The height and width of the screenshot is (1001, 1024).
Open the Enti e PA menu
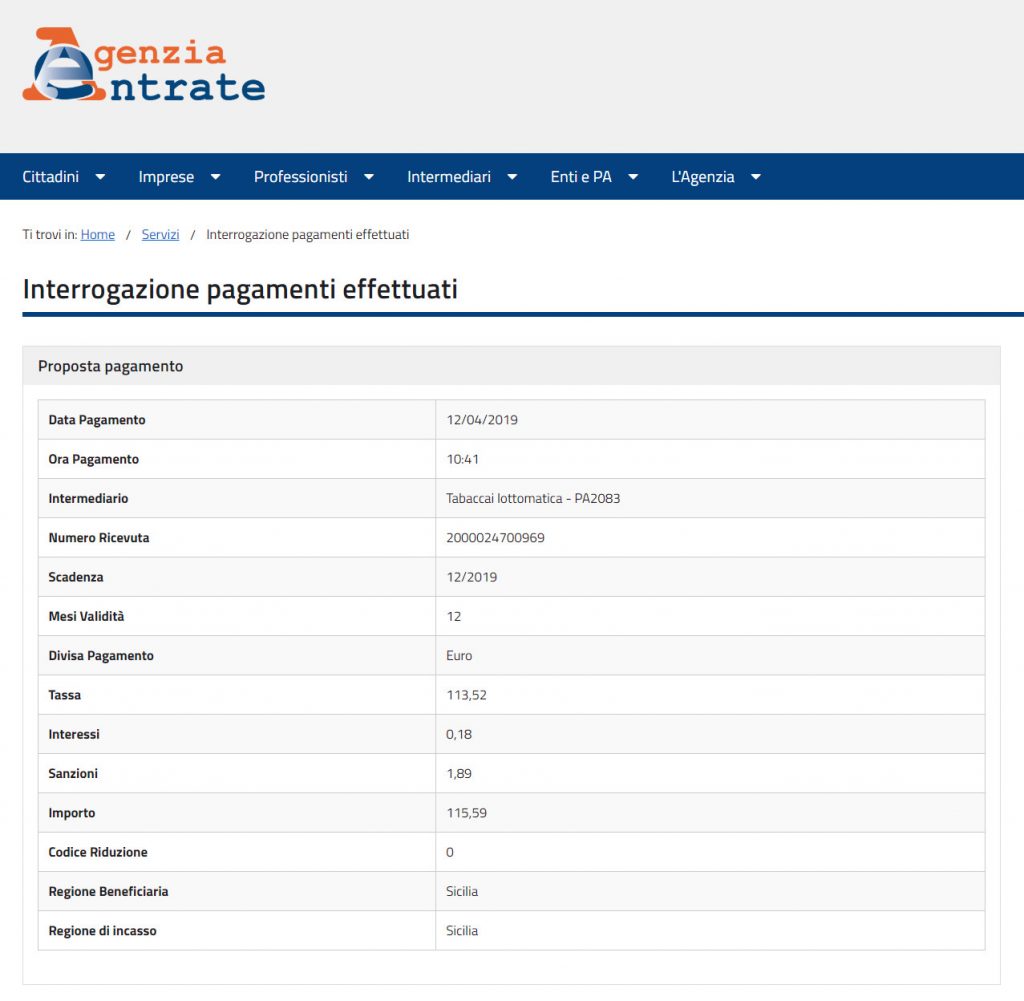click(580, 177)
